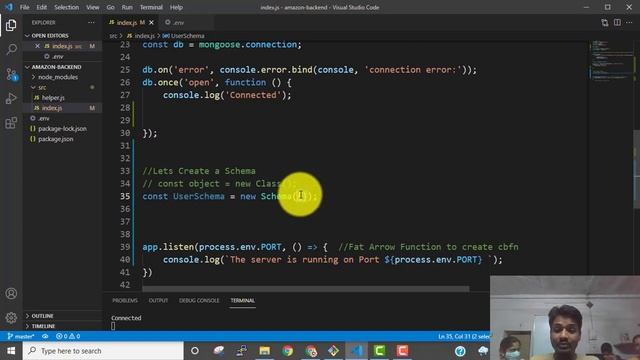Open the .env file in explorer tree
Screen dimensions: 640x360
point(44,118)
